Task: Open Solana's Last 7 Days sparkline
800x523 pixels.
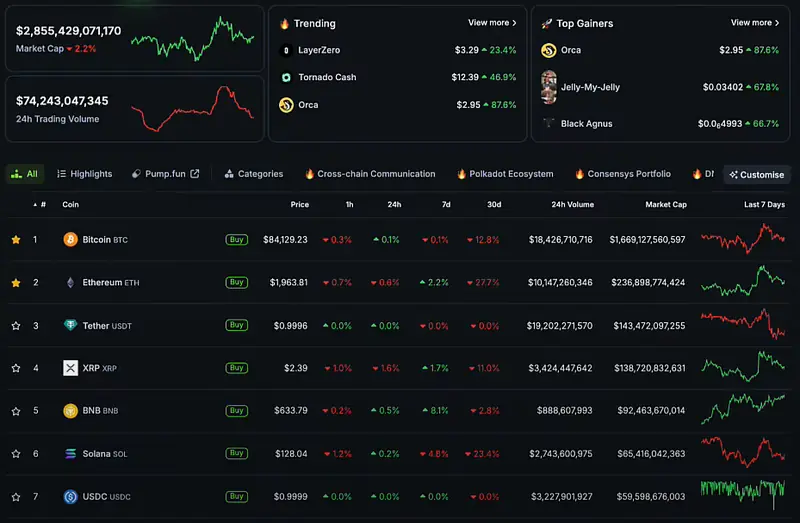Action: 743,452
